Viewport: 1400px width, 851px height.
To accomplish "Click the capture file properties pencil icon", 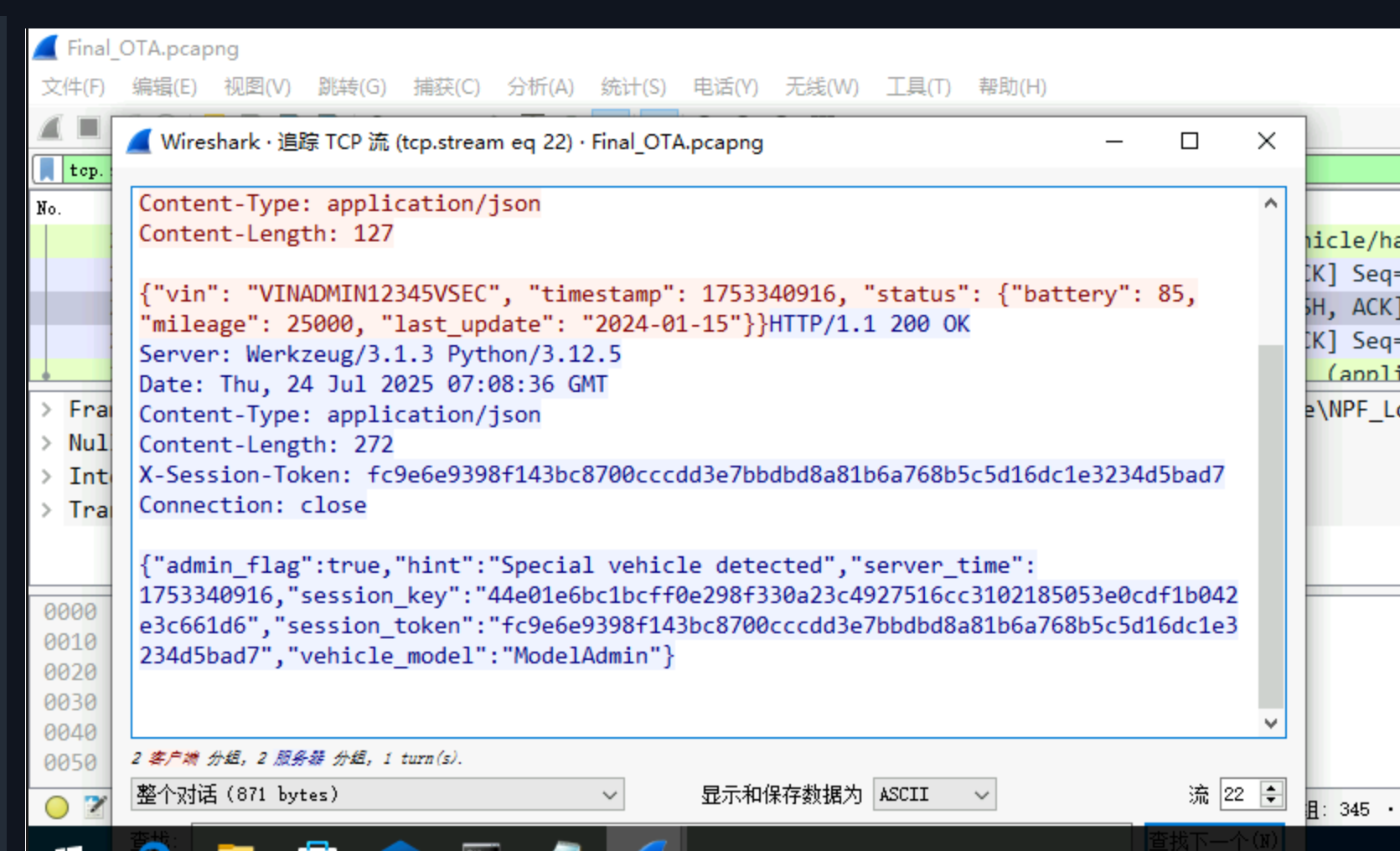I will point(94,807).
